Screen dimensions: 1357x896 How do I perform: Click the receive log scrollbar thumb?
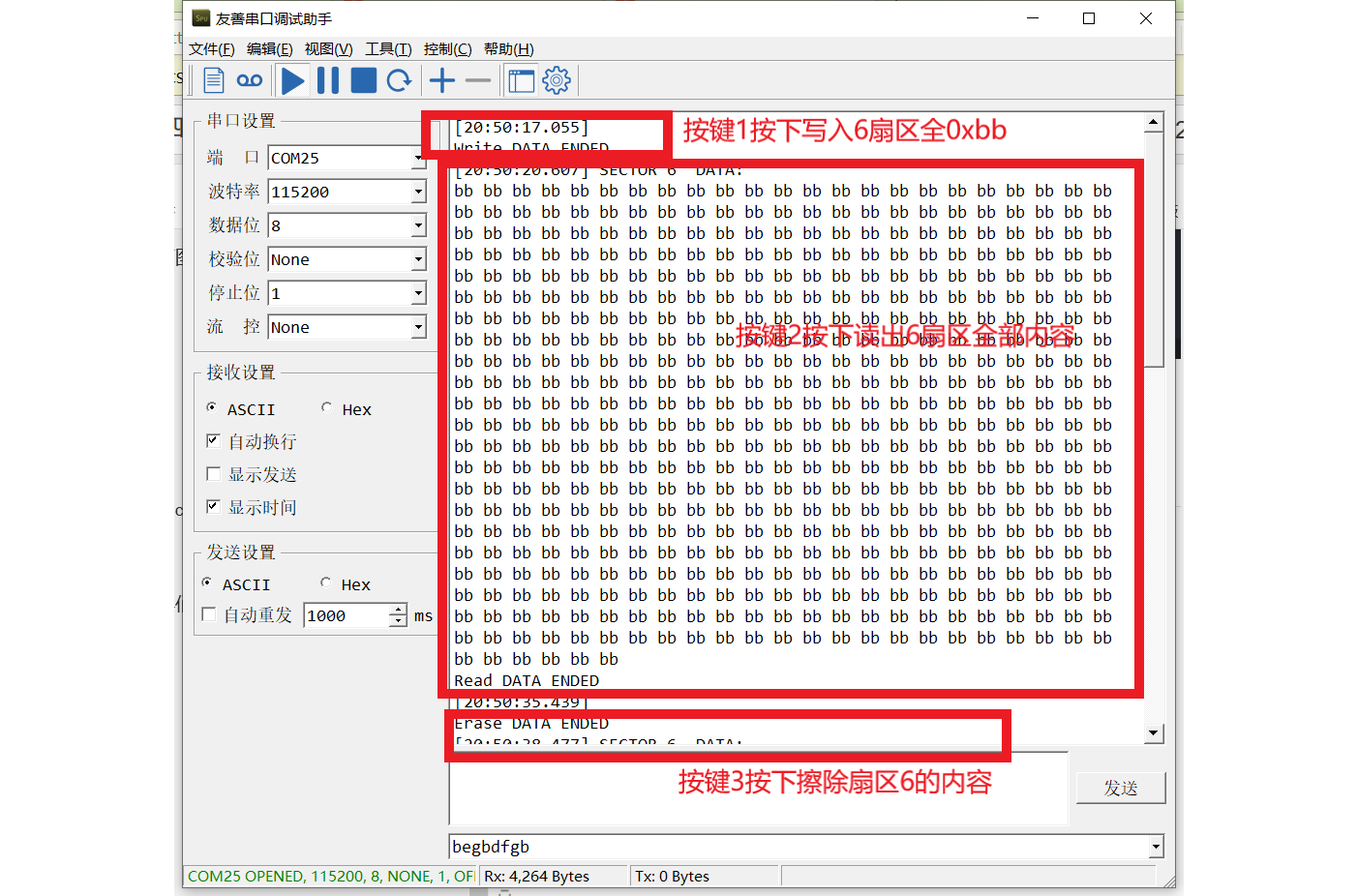(x=1153, y=249)
